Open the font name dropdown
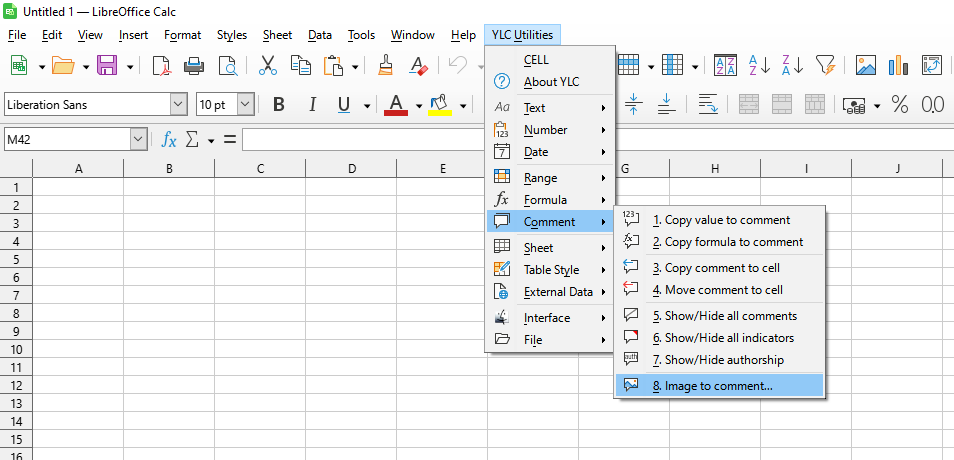This screenshot has height=460, width=954. click(x=178, y=105)
